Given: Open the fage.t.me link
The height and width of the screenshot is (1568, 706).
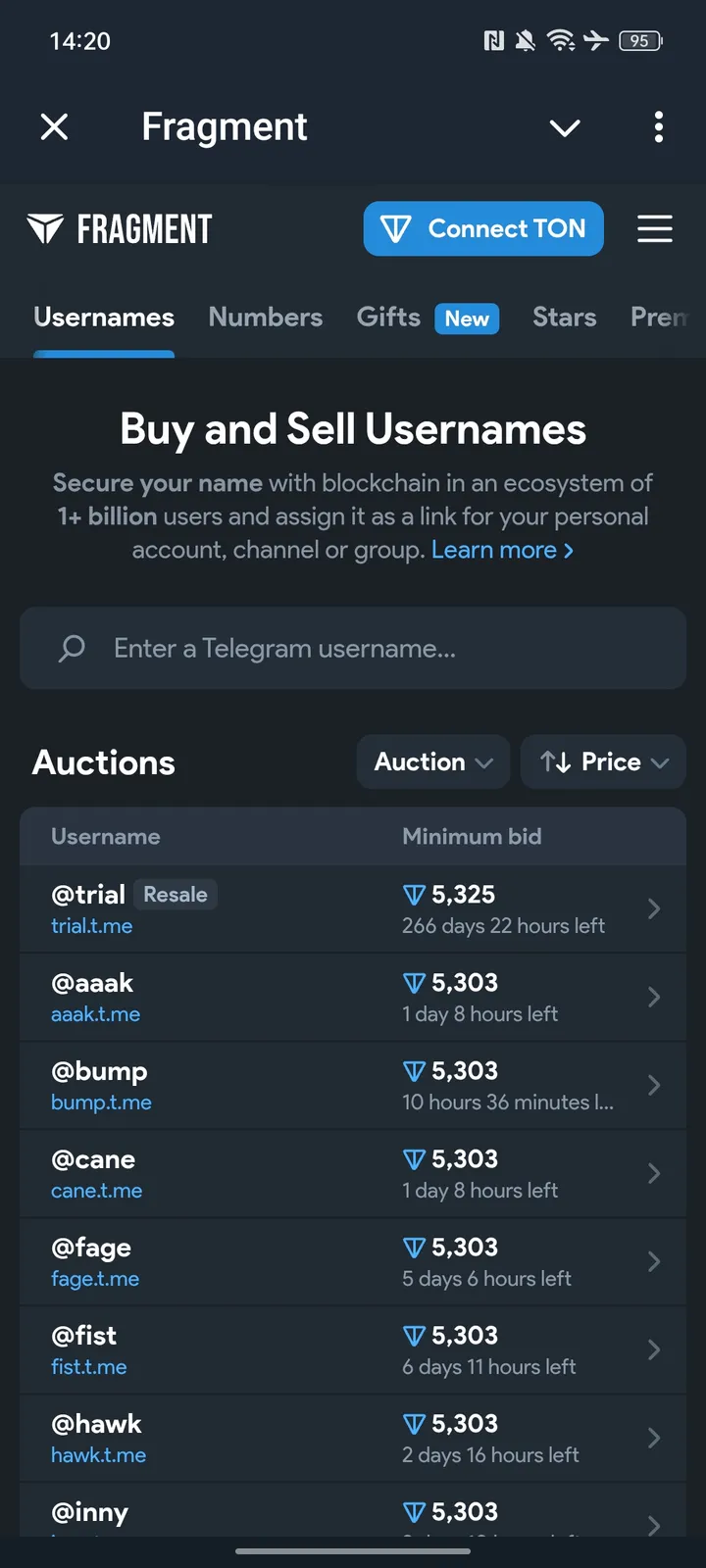Looking at the screenshot, I should coord(95,1279).
